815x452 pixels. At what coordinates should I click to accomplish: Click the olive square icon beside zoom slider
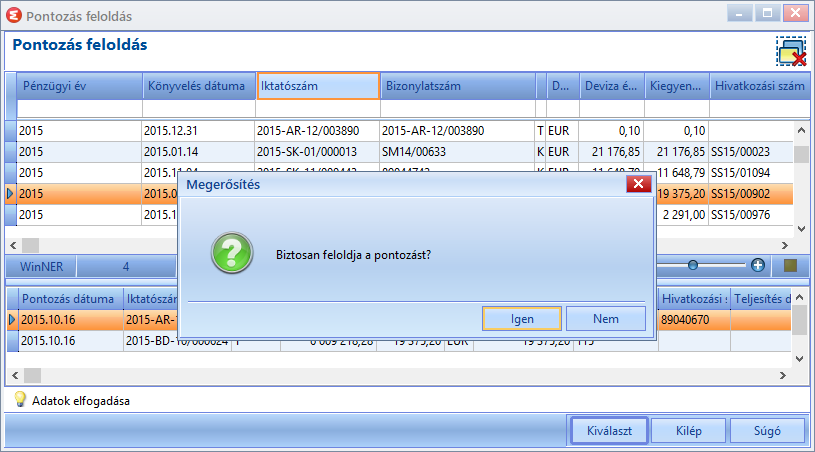791,265
